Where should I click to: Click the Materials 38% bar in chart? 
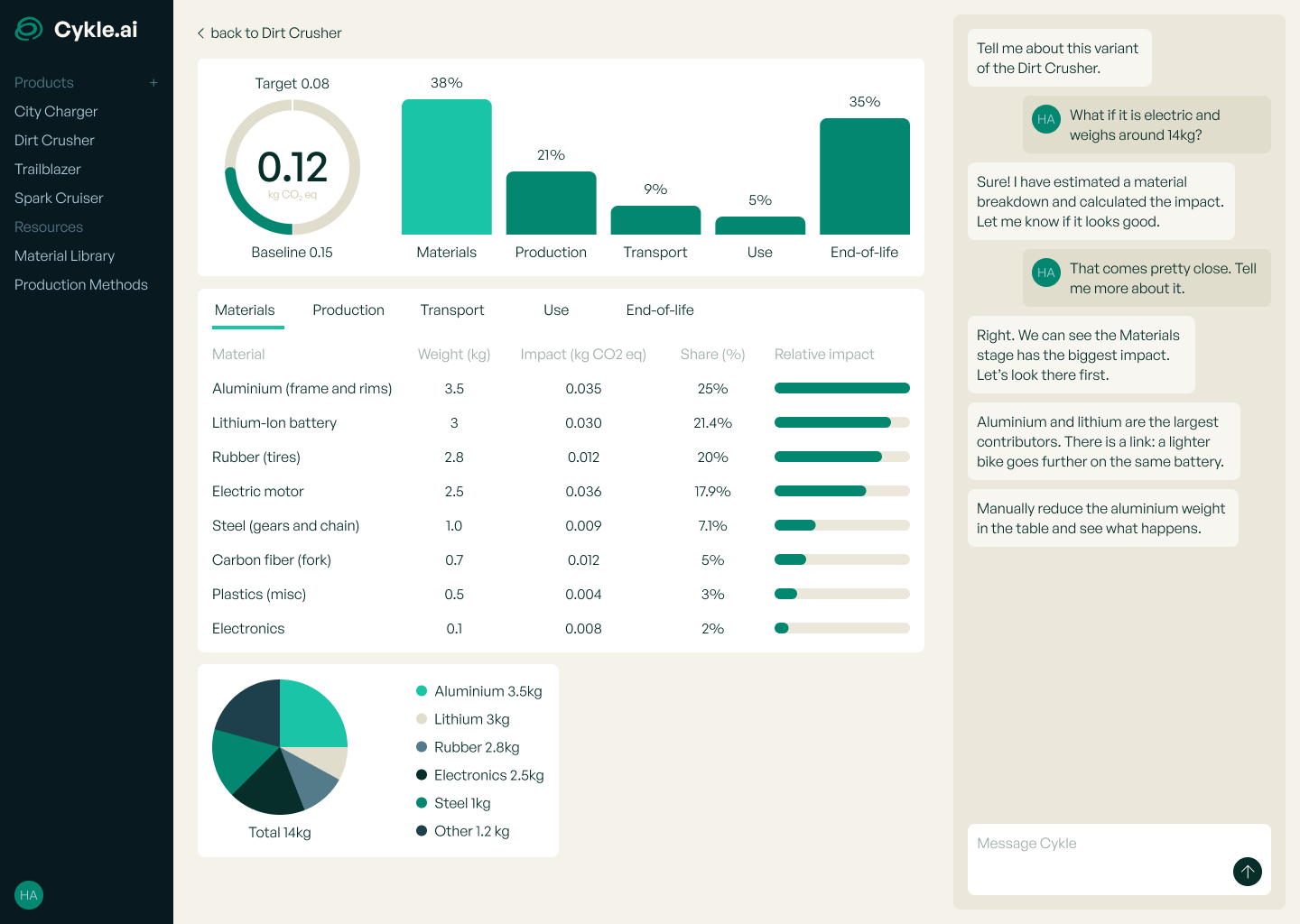[x=447, y=167]
